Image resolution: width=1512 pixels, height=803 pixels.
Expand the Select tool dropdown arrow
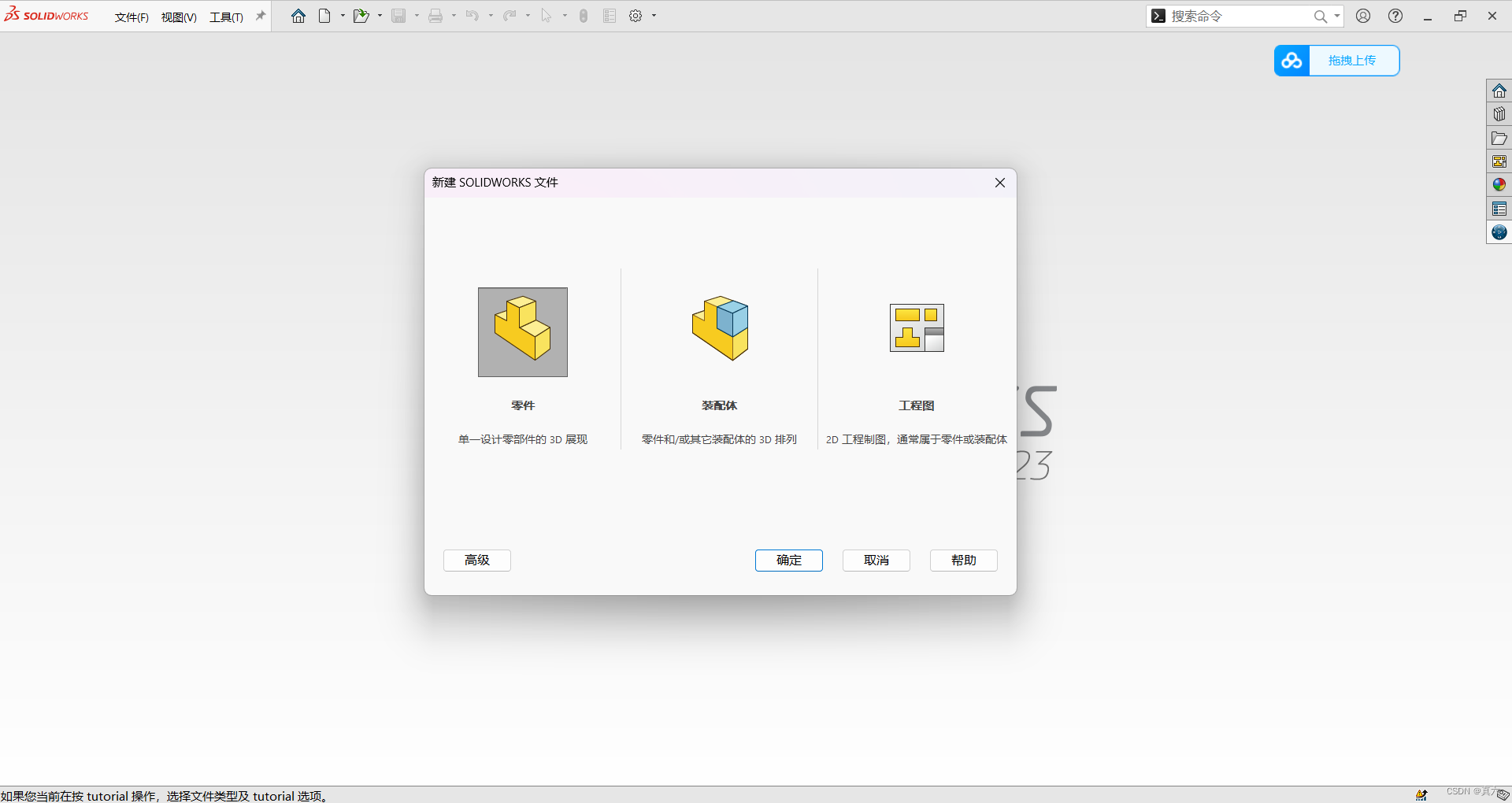[x=565, y=16]
